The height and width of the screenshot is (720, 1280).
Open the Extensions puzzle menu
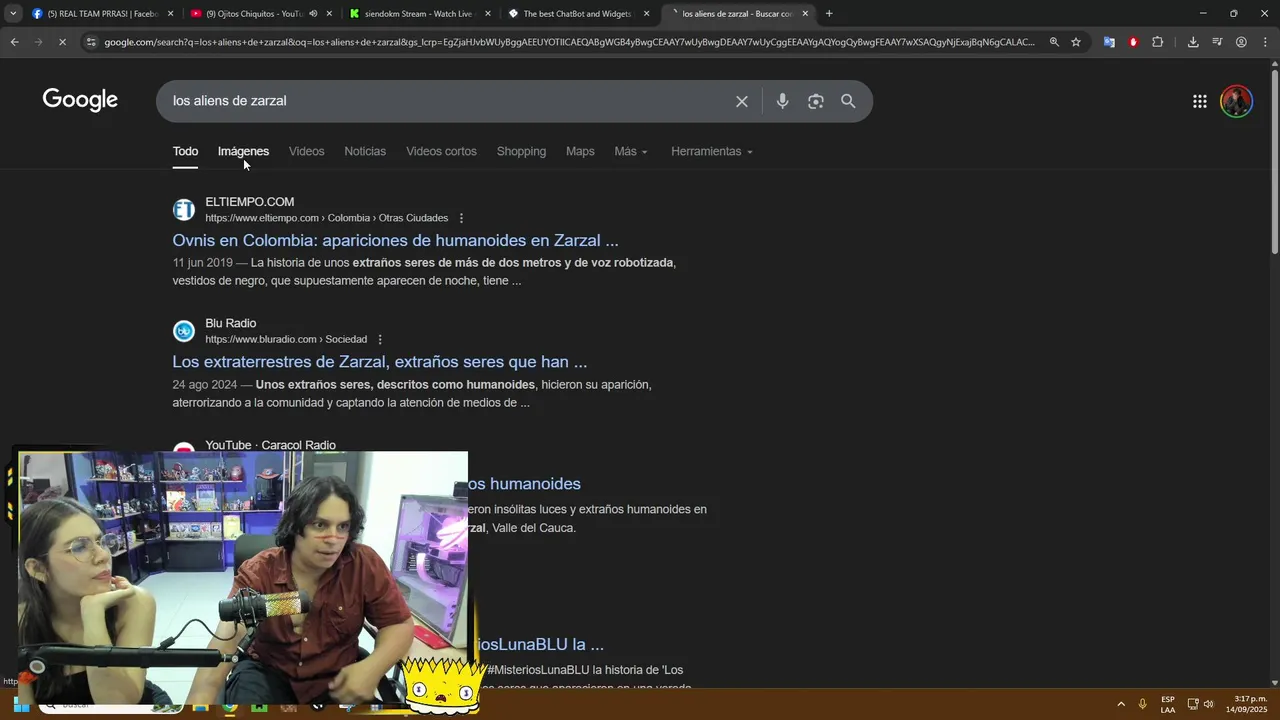coord(1158,42)
